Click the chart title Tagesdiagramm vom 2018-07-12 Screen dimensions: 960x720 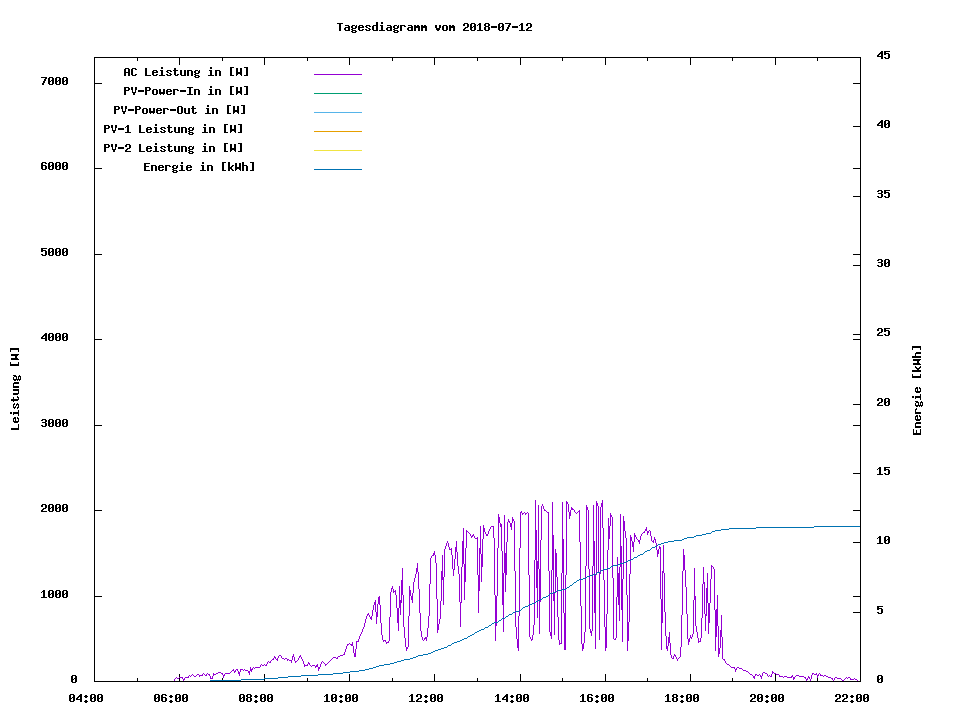click(x=434, y=27)
